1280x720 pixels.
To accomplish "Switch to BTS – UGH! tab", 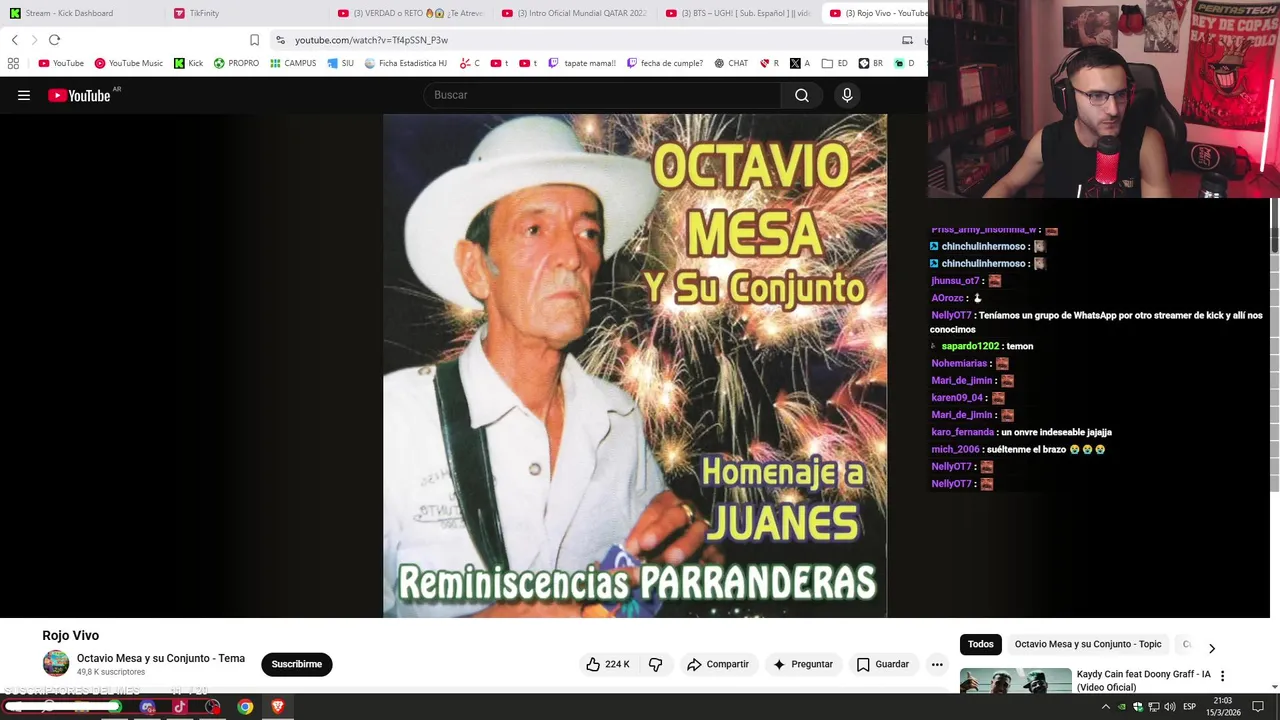I will [x=738, y=13].
